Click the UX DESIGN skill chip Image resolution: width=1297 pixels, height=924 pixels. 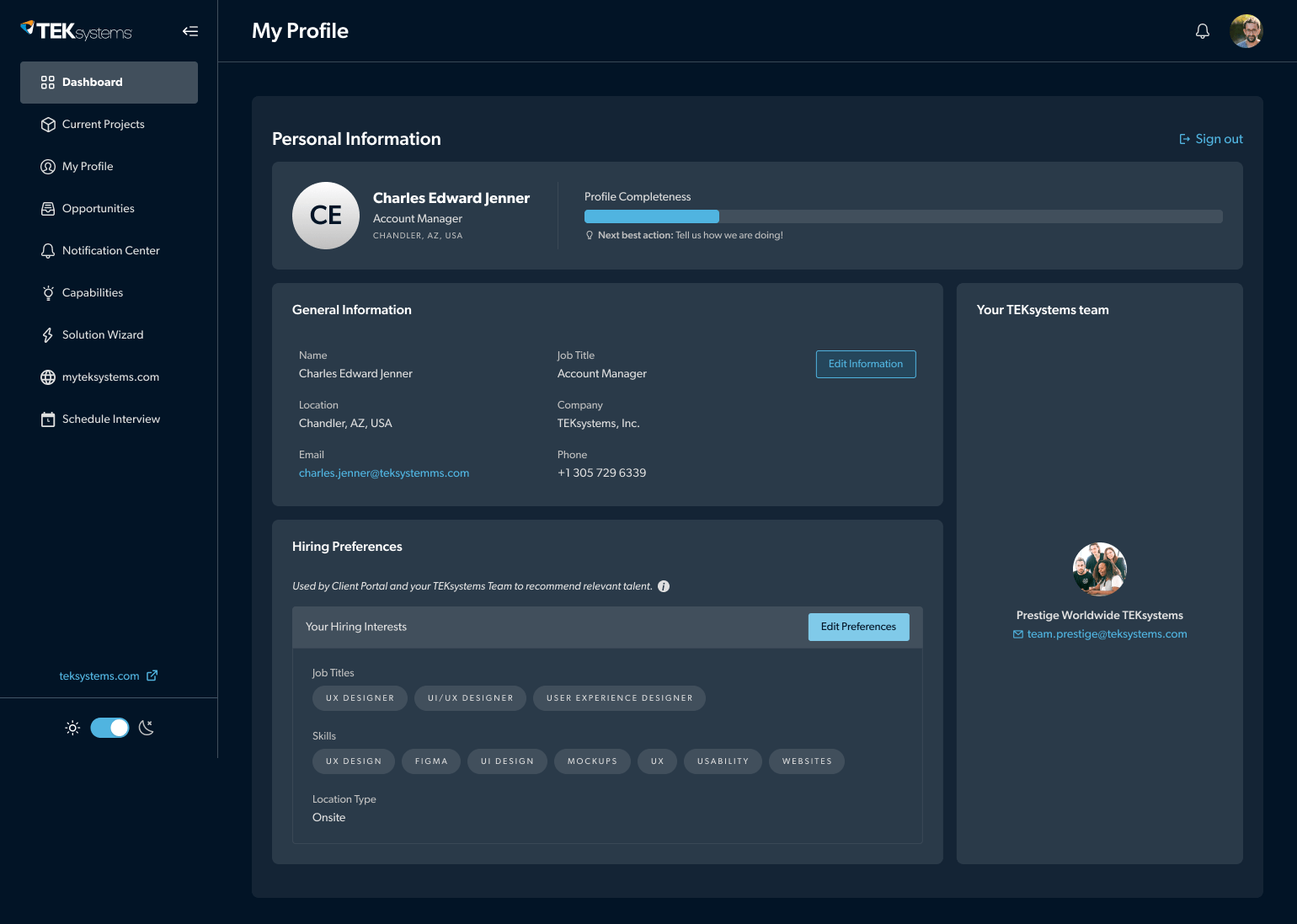pyautogui.click(x=354, y=761)
